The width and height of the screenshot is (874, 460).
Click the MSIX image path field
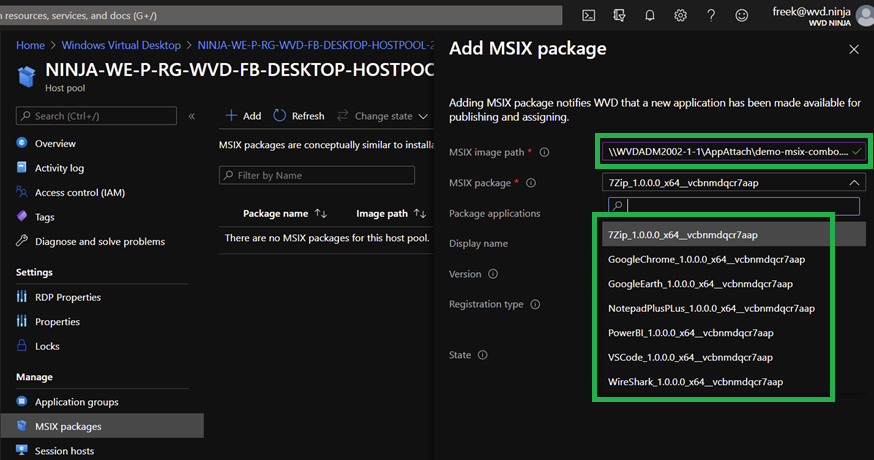tap(733, 151)
